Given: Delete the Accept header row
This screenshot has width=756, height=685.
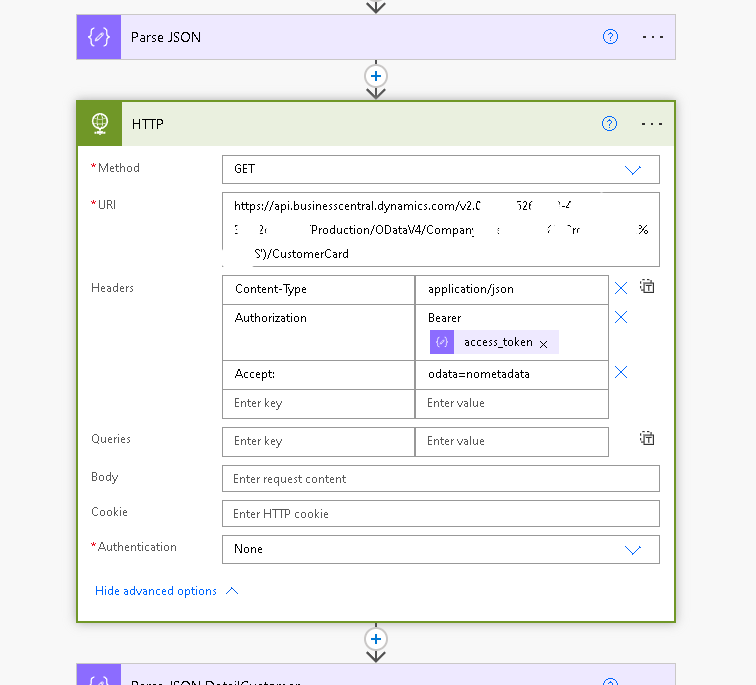Looking at the screenshot, I should (x=621, y=372).
